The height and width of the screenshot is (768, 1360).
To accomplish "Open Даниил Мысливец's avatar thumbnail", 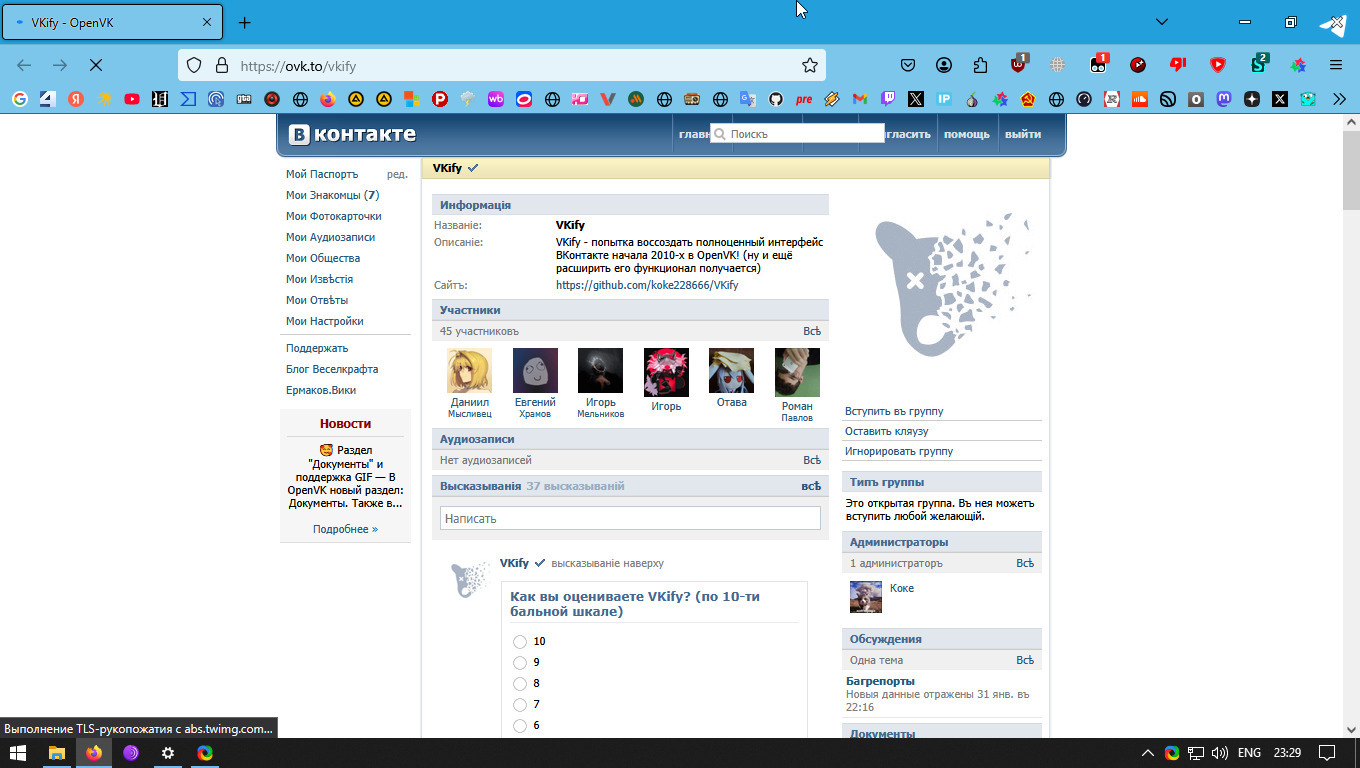I will click(x=470, y=371).
